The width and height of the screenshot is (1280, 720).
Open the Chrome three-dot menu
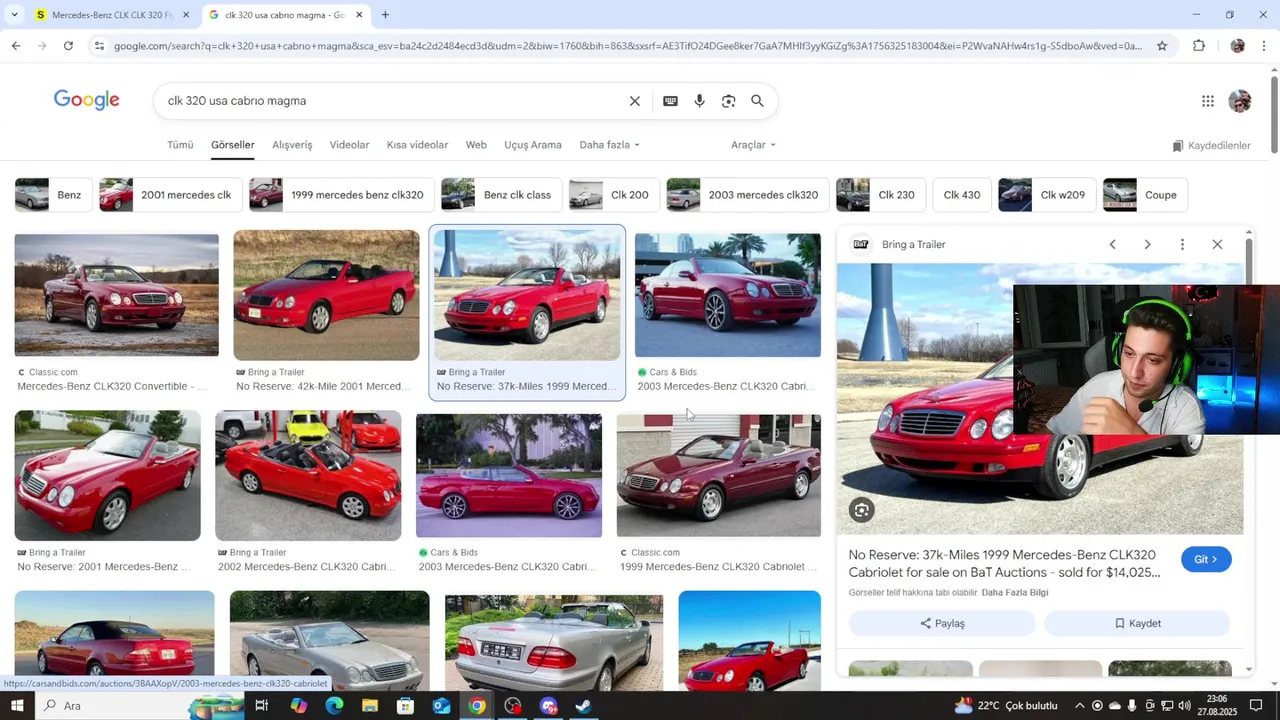pyautogui.click(x=1264, y=46)
